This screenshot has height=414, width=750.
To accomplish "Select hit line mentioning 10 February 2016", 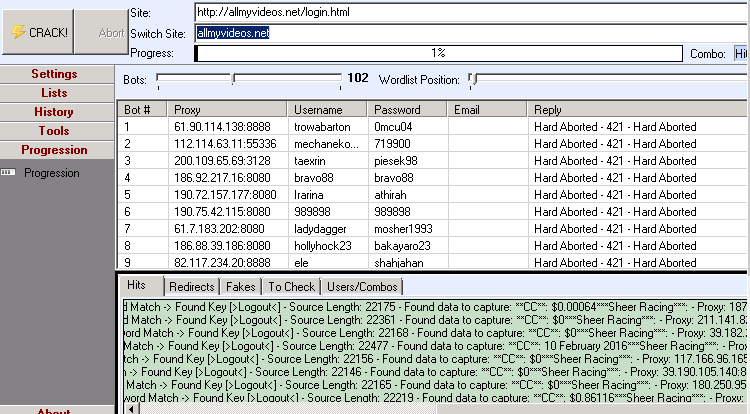I will point(435,346).
